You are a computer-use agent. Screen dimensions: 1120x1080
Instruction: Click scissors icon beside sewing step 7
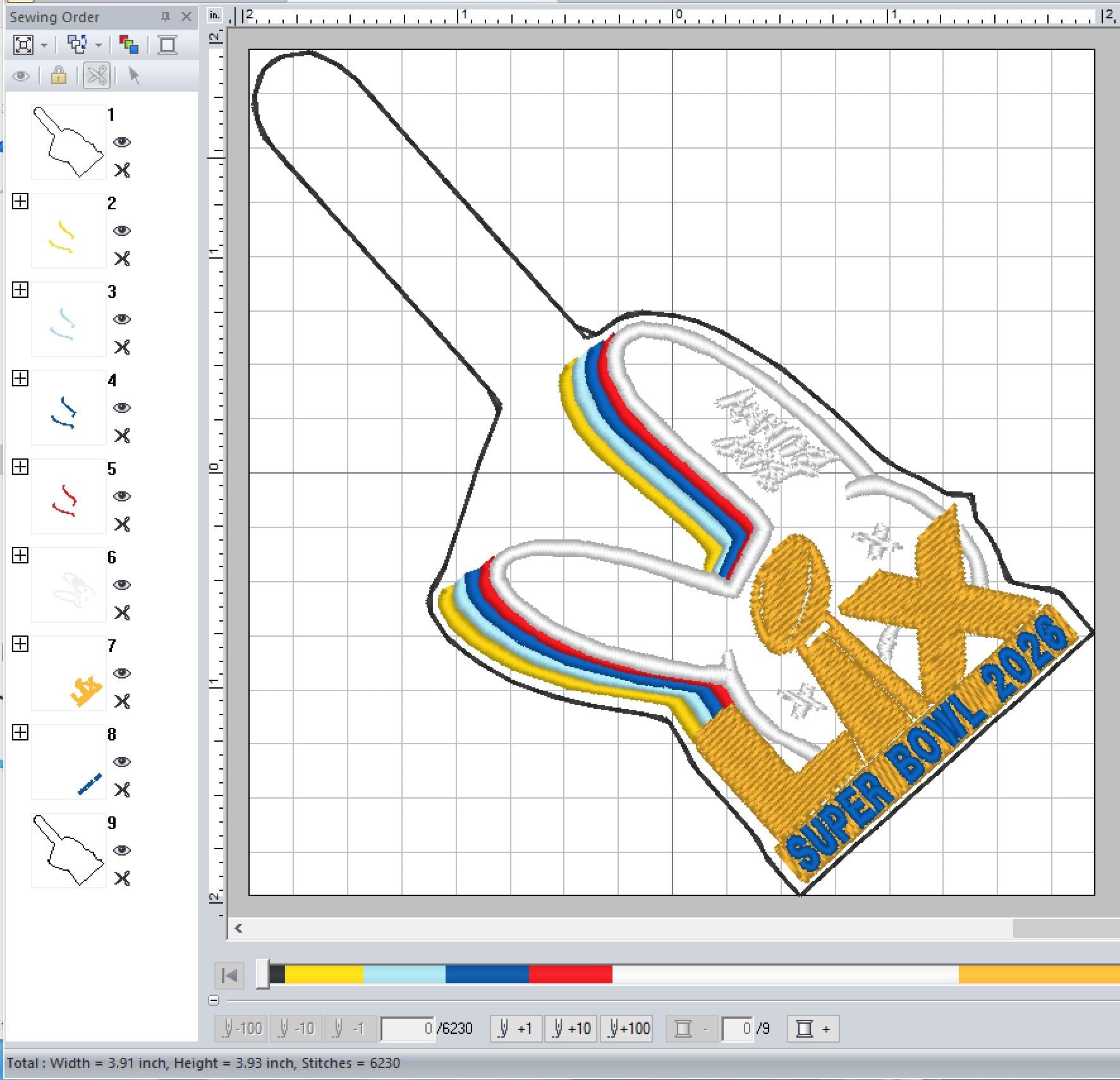point(122,701)
